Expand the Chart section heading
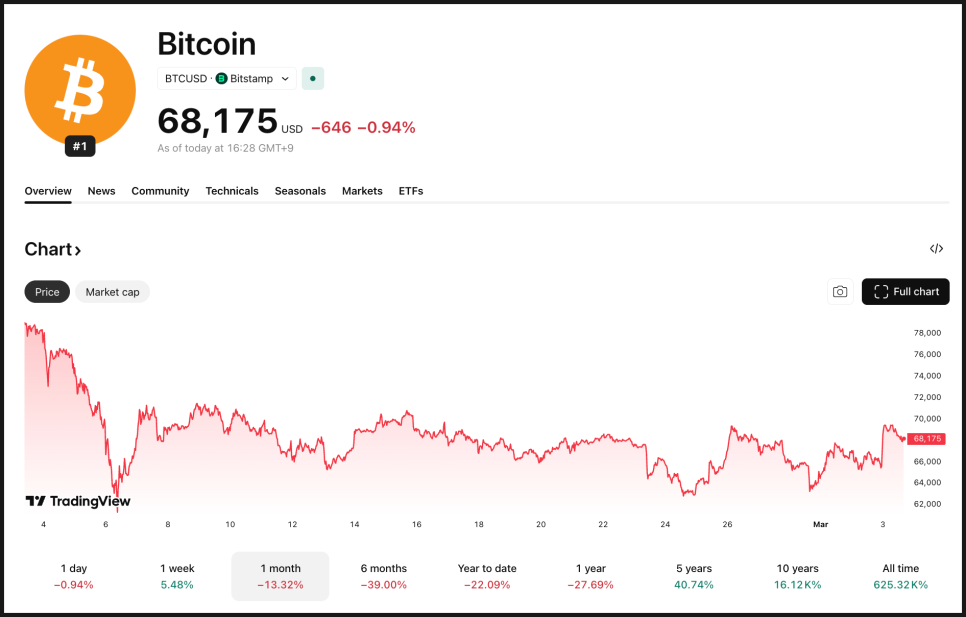This screenshot has height=617, width=966. pos(53,250)
